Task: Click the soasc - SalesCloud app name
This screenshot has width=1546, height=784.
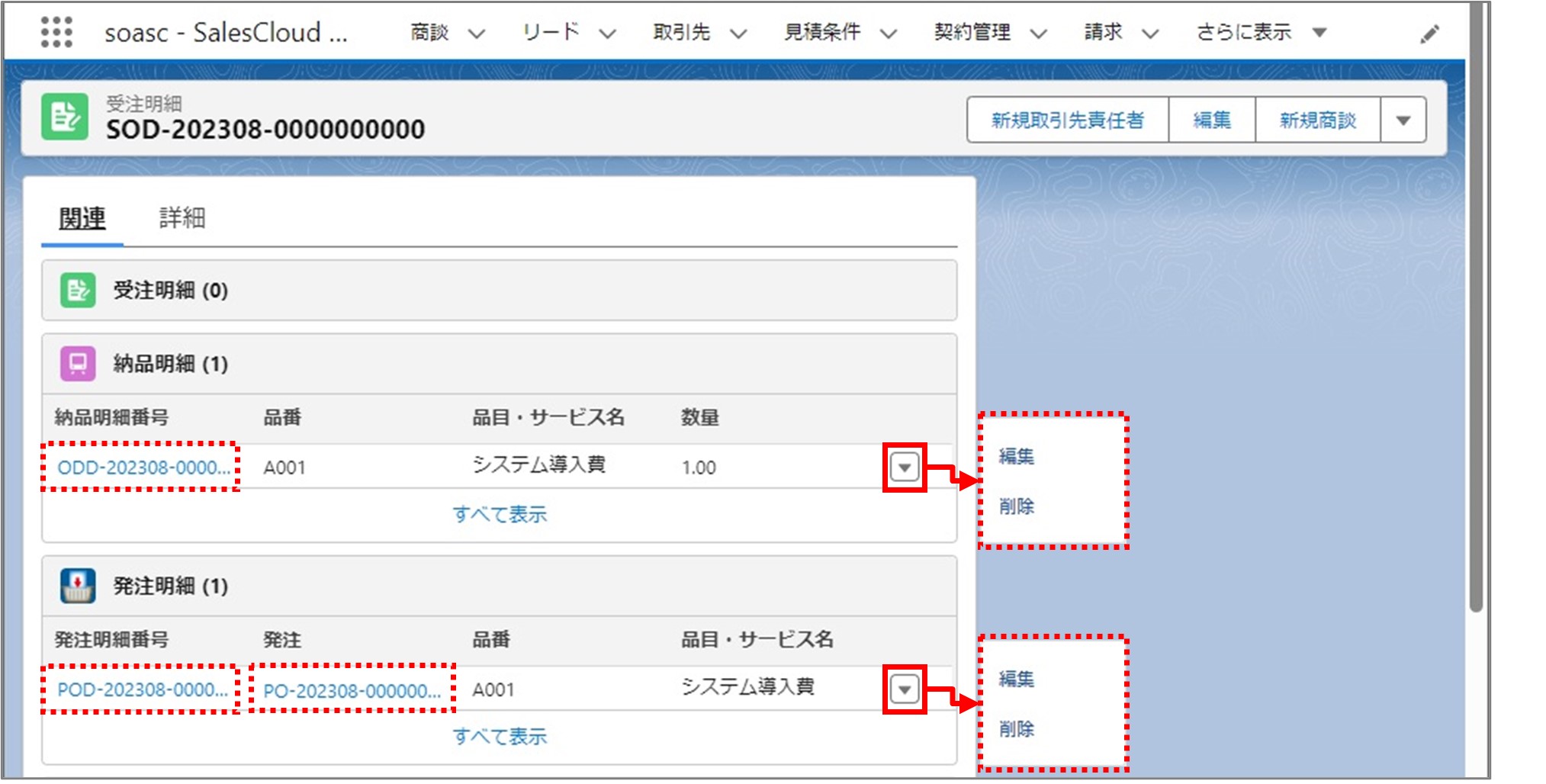Action: point(226,32)
